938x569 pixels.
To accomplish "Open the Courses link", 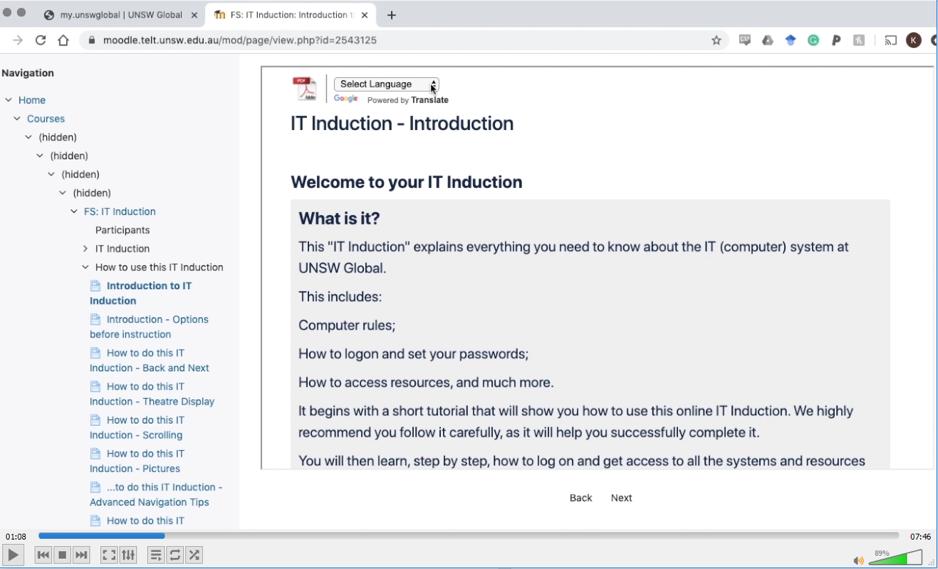I will 45,118.
